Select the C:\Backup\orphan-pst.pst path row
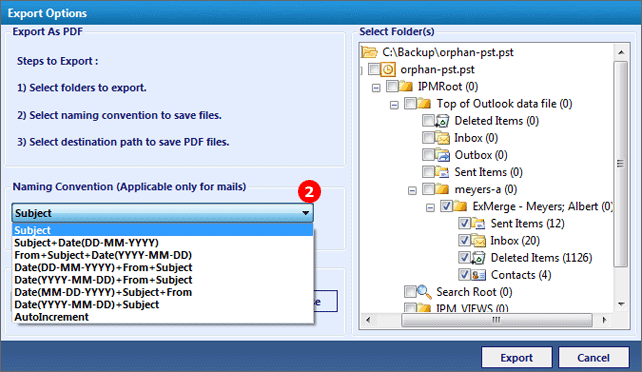This screenshot has height=372, width=642. [x=448, y=52]
